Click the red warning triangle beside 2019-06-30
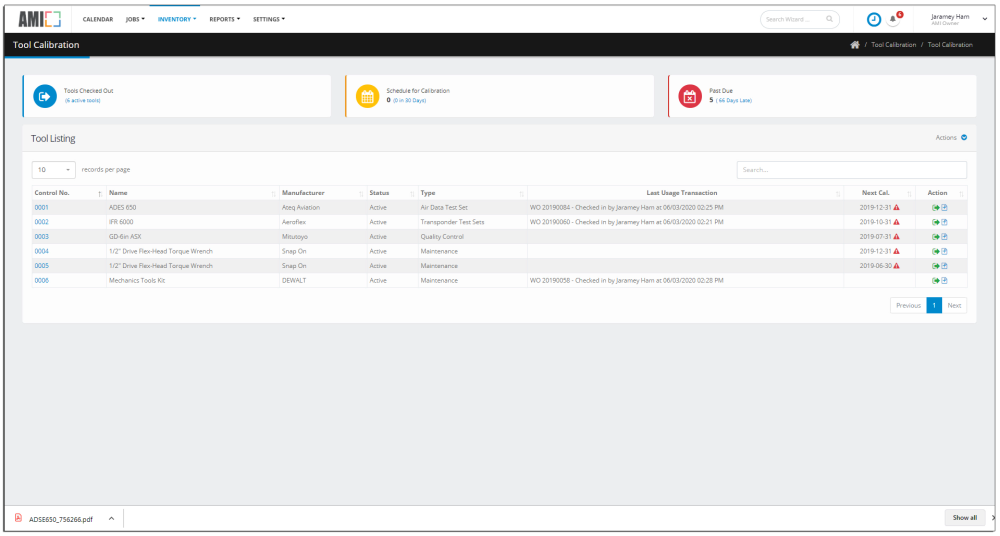Viewport: 1000px width, 536px height. pos(896,266)
